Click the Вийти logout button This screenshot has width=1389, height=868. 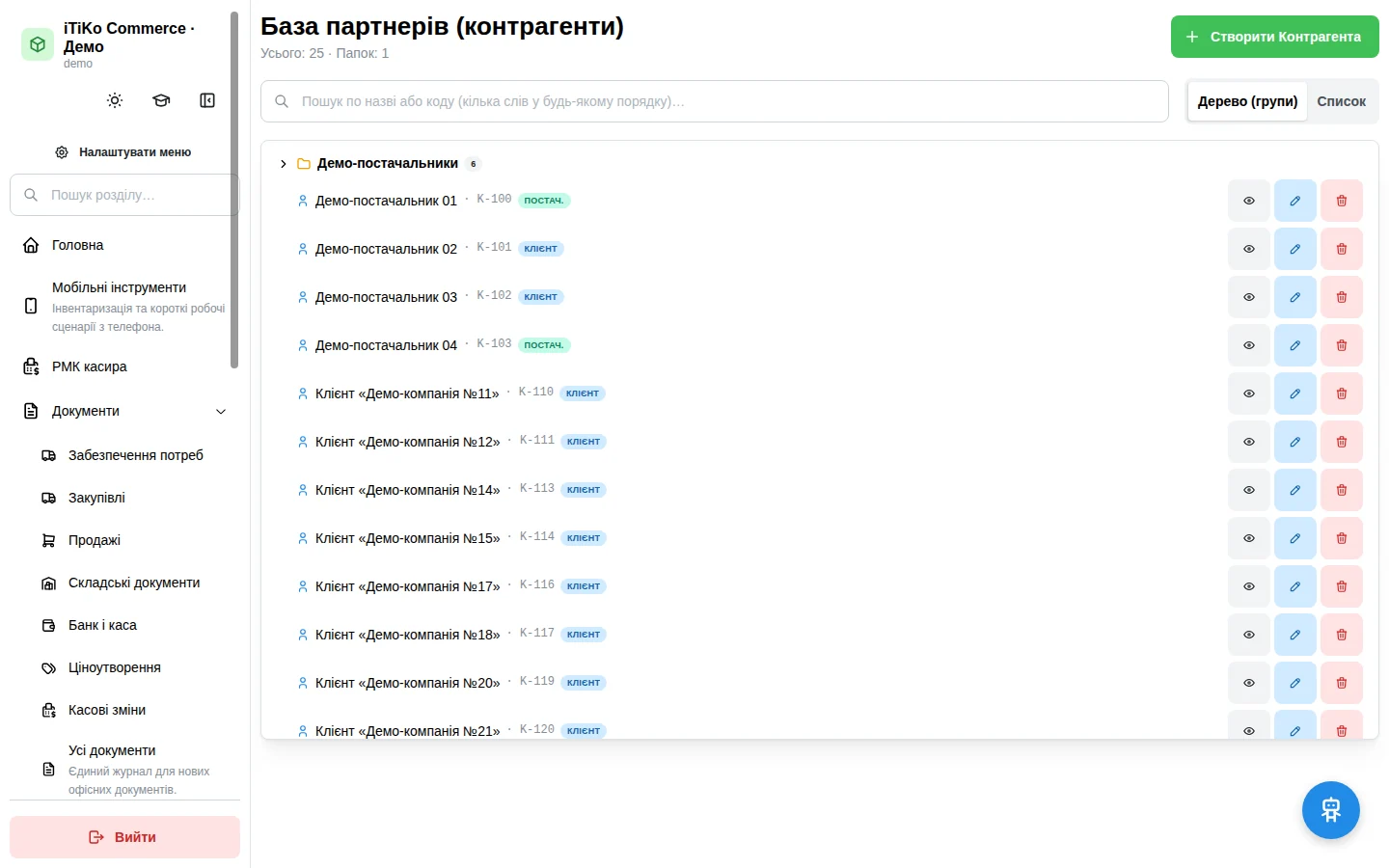click(124, 837)
